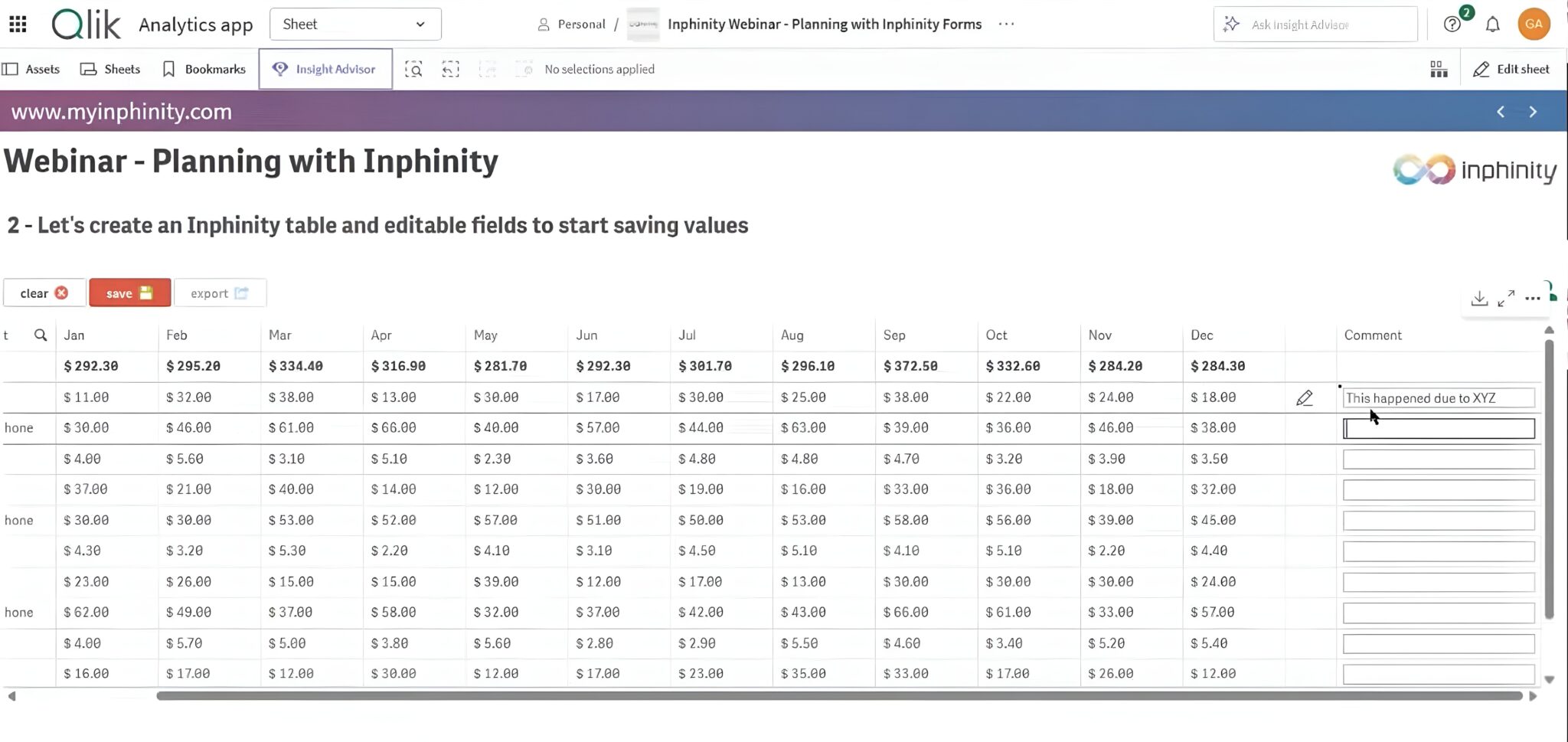Click the pencil edit icon in first row
The image size is (1568, 742).
[1305, 398]
